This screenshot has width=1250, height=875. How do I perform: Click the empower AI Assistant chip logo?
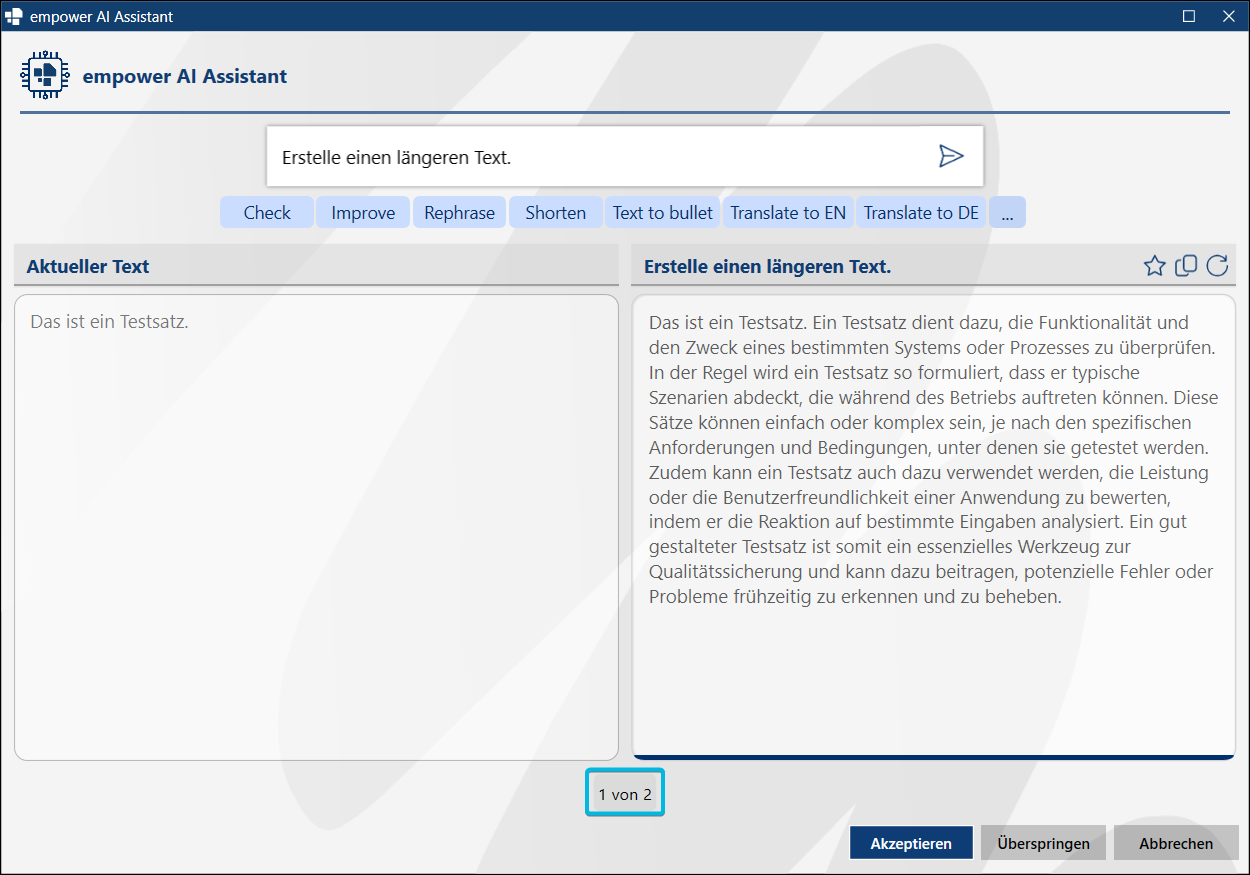(46, 76)
